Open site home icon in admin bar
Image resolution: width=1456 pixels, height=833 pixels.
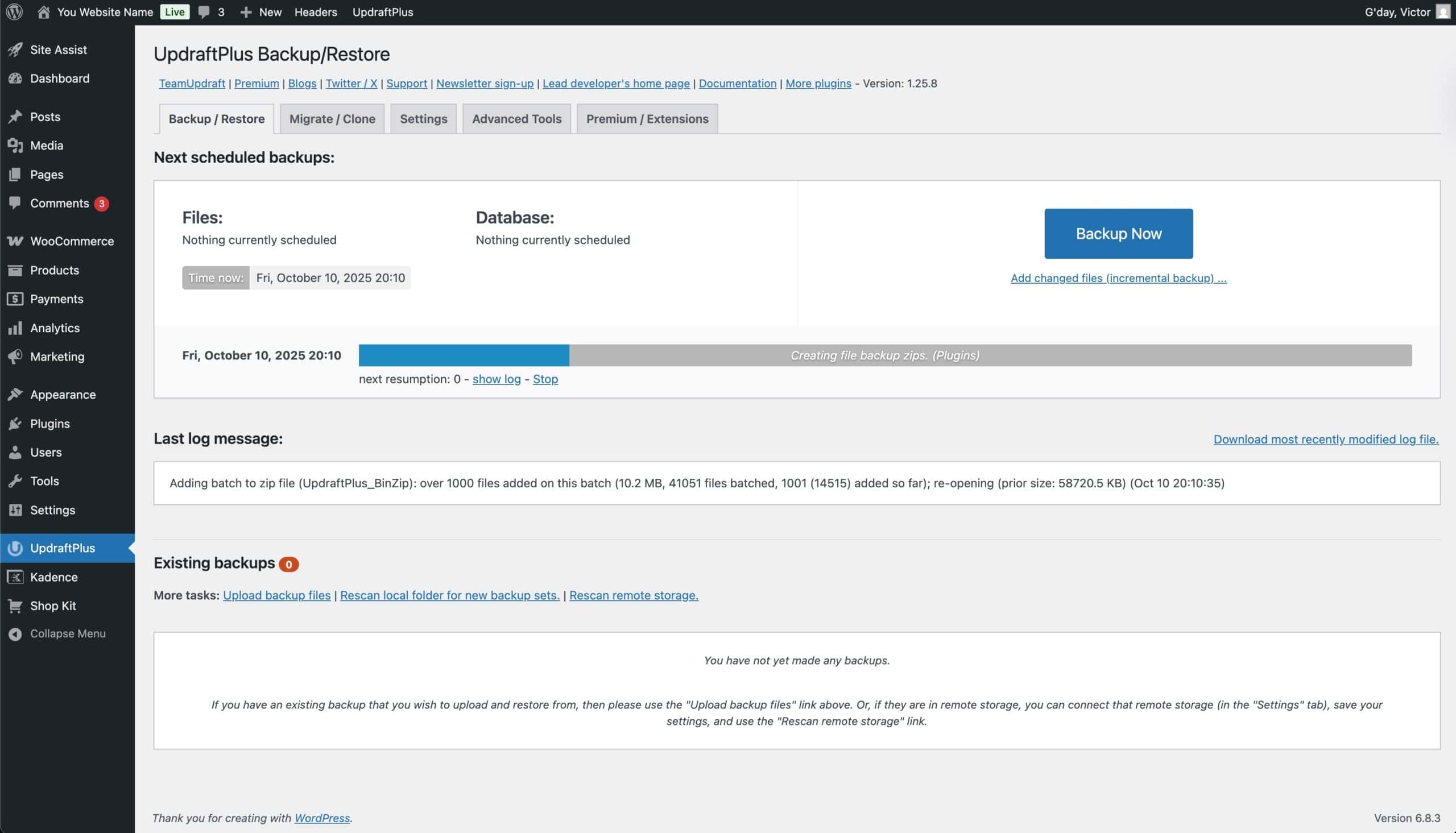pyautogui.click(x=43, y=12)
